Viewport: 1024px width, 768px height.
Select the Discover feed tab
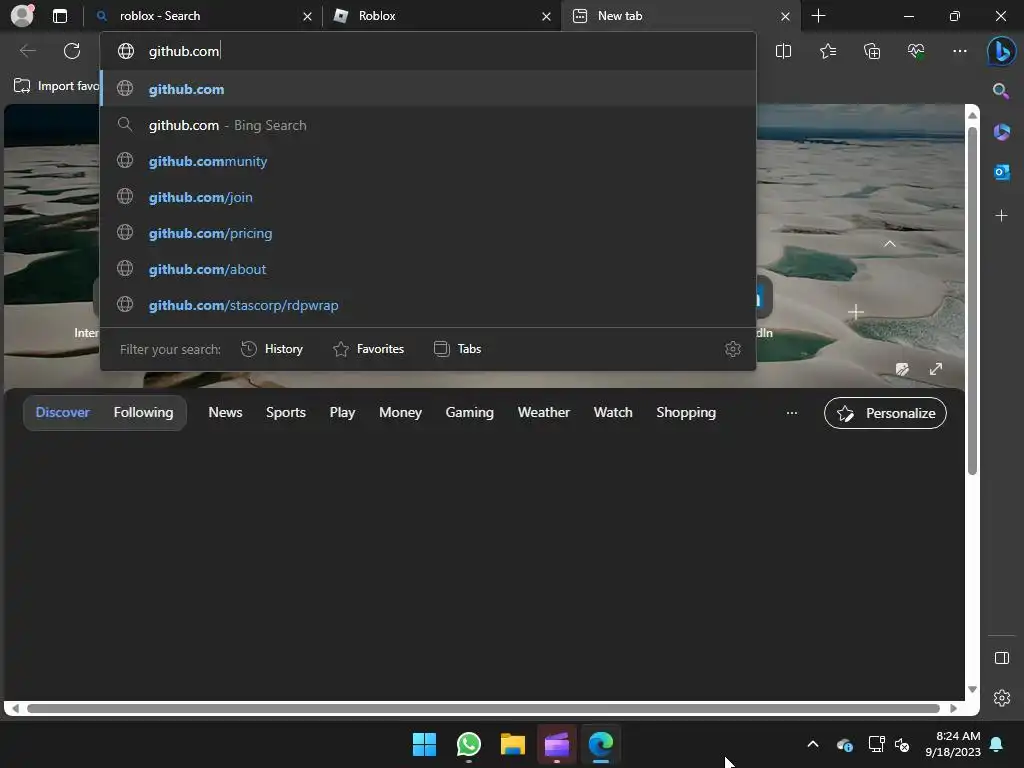pyautogui.click(x=63, y=413)
